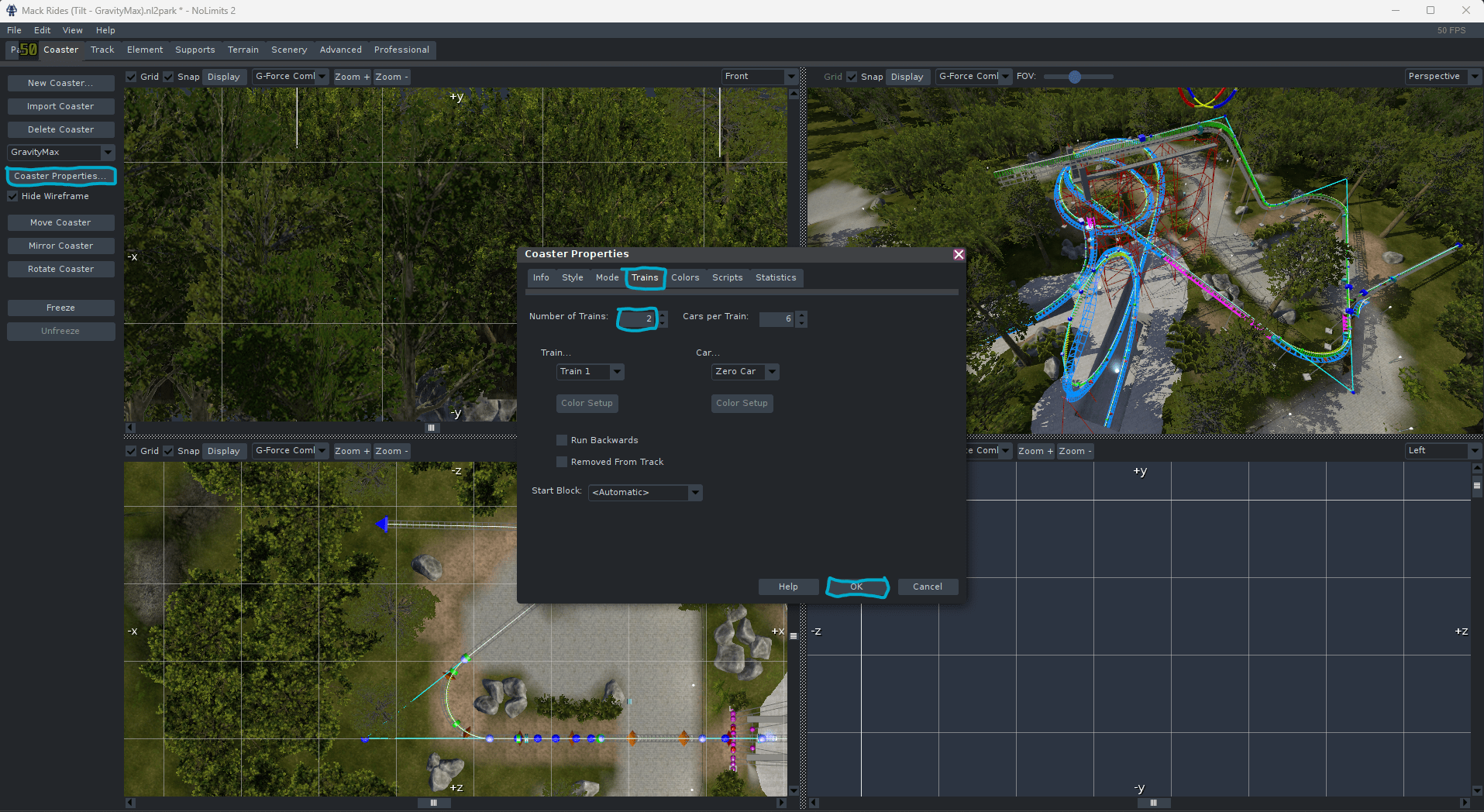Adjust the FOV slider handle

click(x=1075, y=77)
